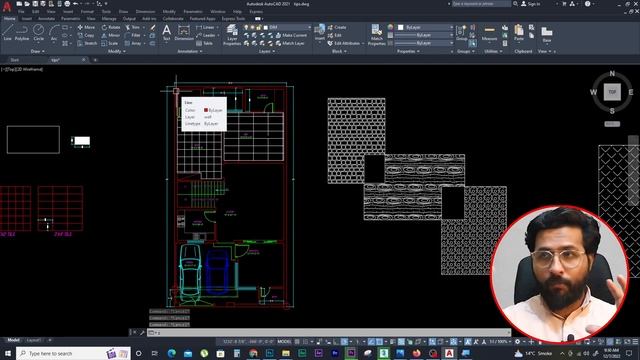Select the Arc tool

tap(53, 32)
